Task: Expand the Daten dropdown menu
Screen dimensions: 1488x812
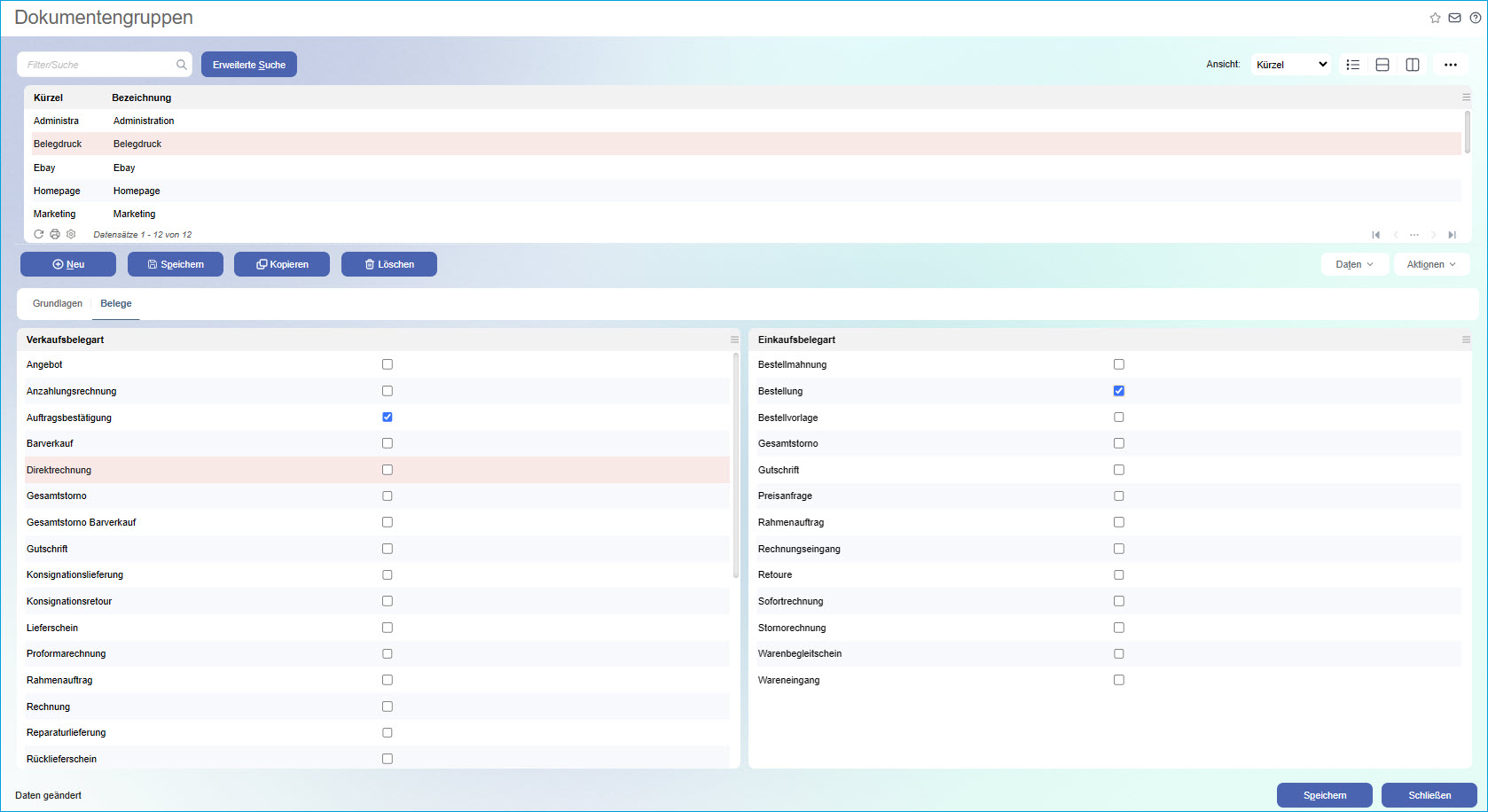Action: point(1355,264)
